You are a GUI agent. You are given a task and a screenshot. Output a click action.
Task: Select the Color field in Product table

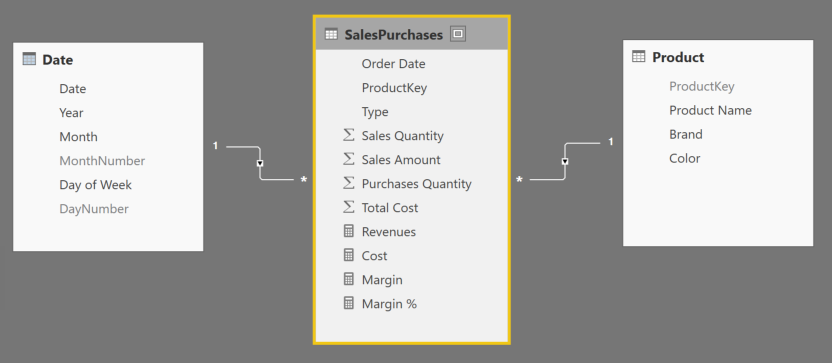(x=684, y=158)
